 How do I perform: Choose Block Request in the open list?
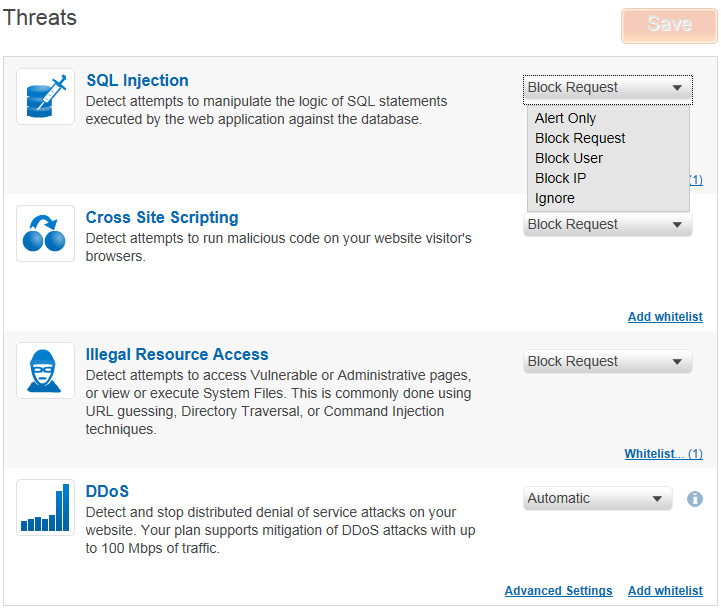click(580, 138)
